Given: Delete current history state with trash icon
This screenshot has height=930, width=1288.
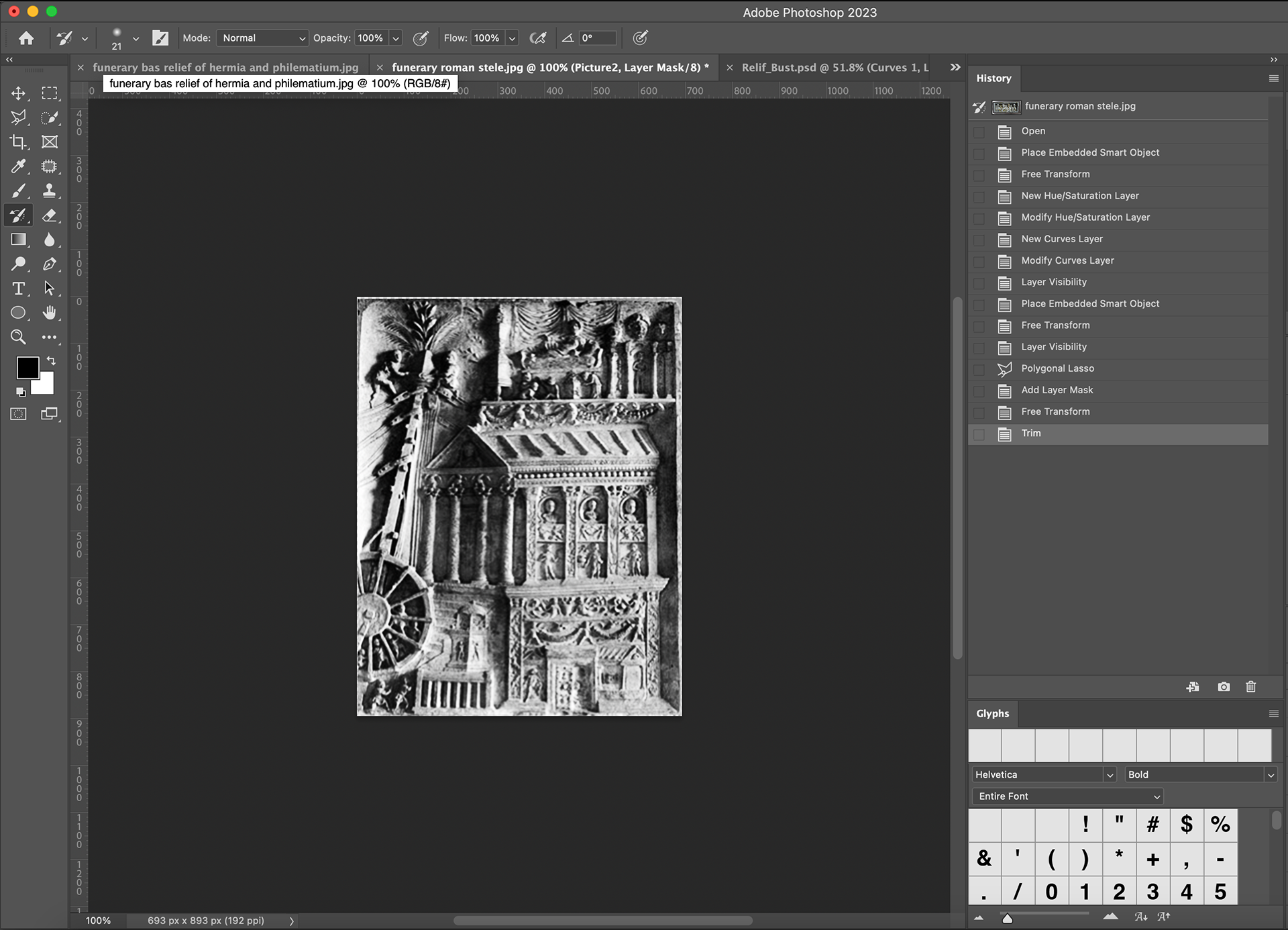Looking at the screenshot, I should click(x=1250, y=687).
